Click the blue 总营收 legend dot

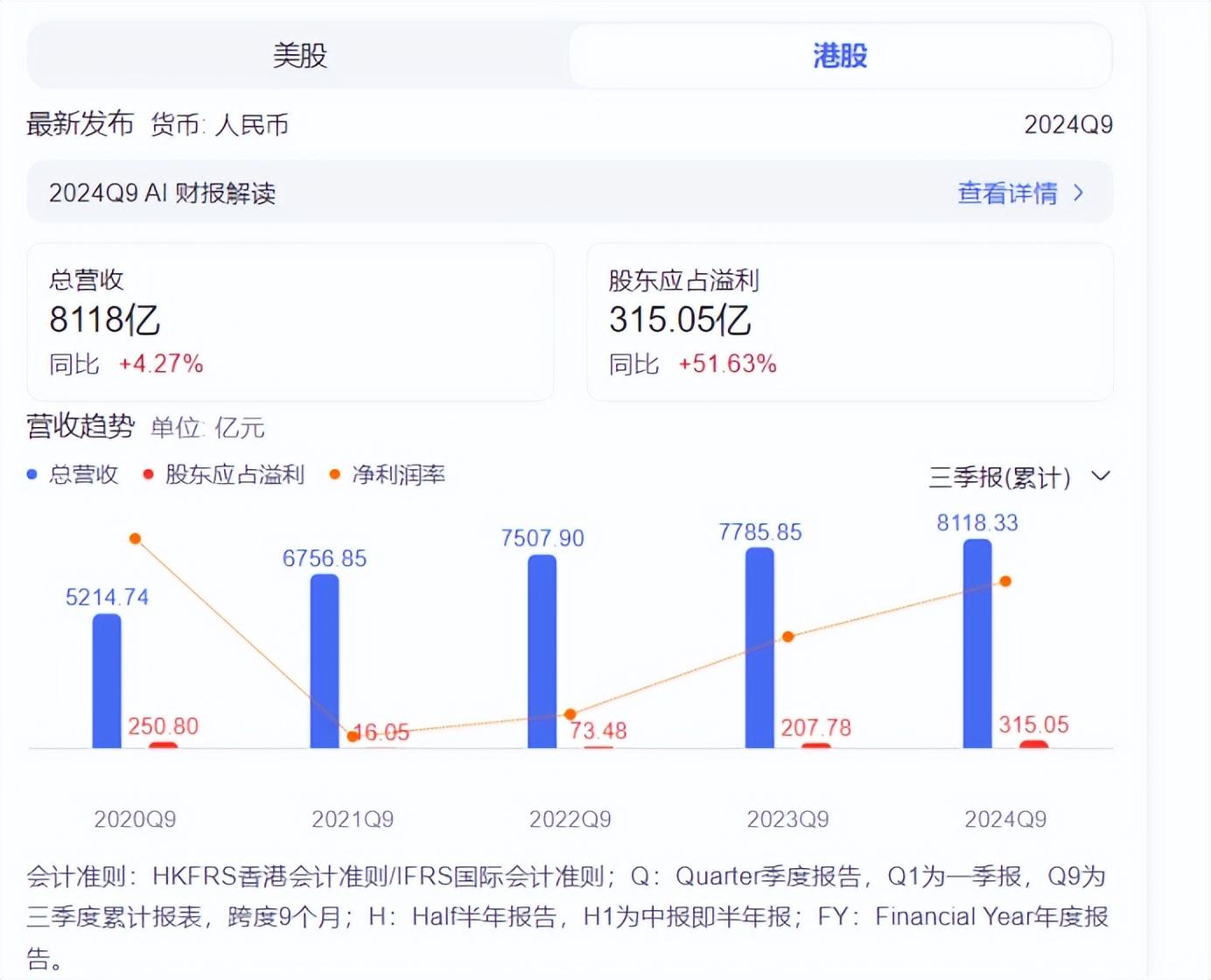point(32,474)
